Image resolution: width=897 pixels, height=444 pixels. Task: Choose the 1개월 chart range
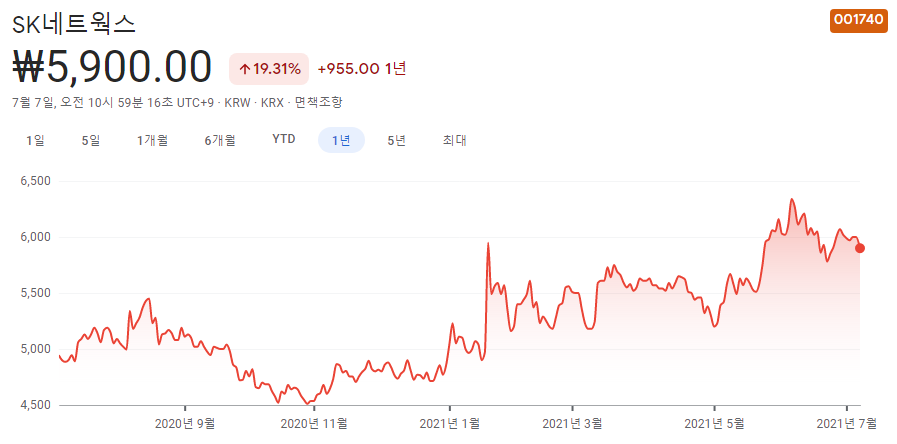(152, 140)
